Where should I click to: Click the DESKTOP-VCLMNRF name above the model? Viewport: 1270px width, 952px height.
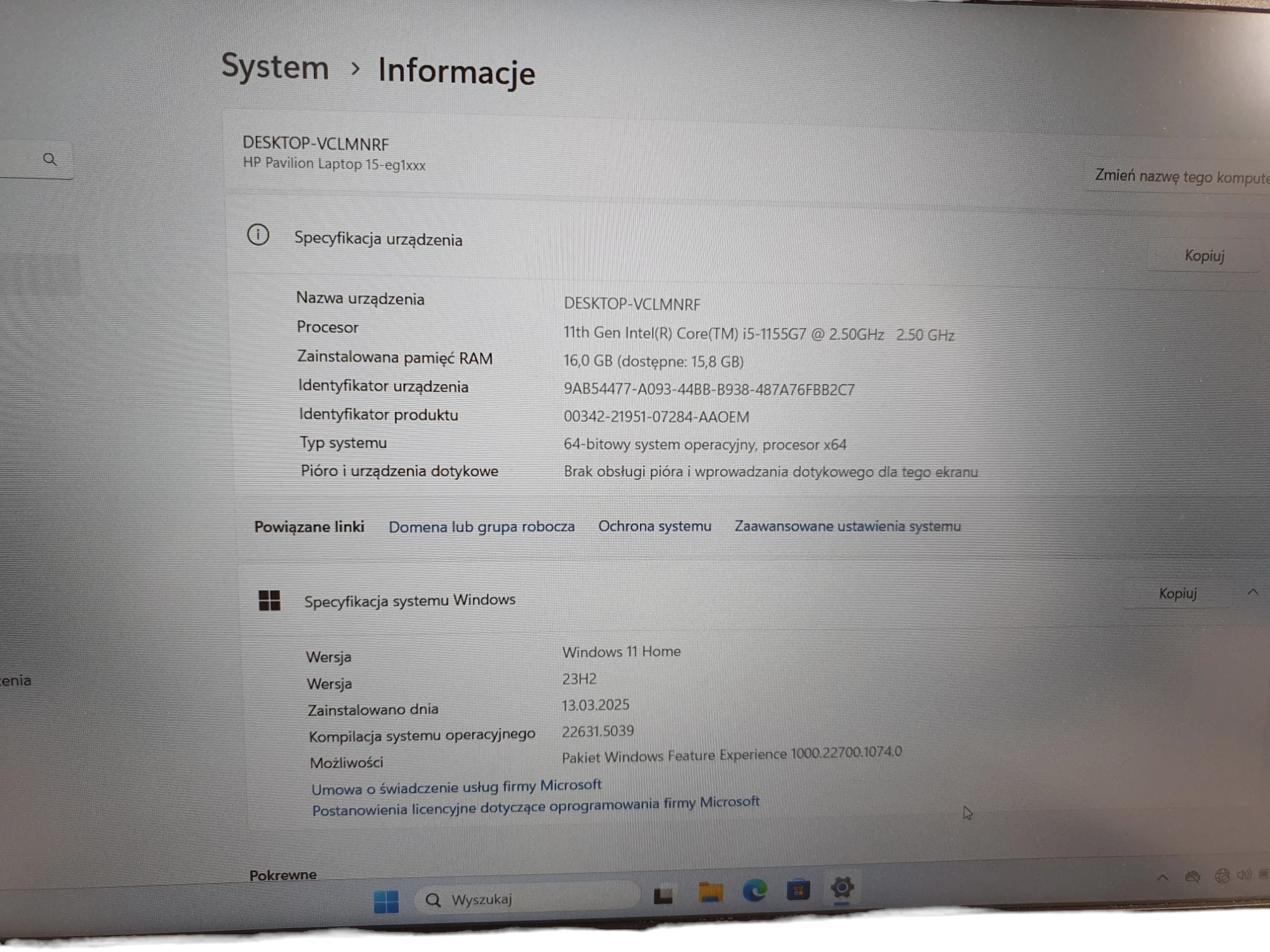316,143
